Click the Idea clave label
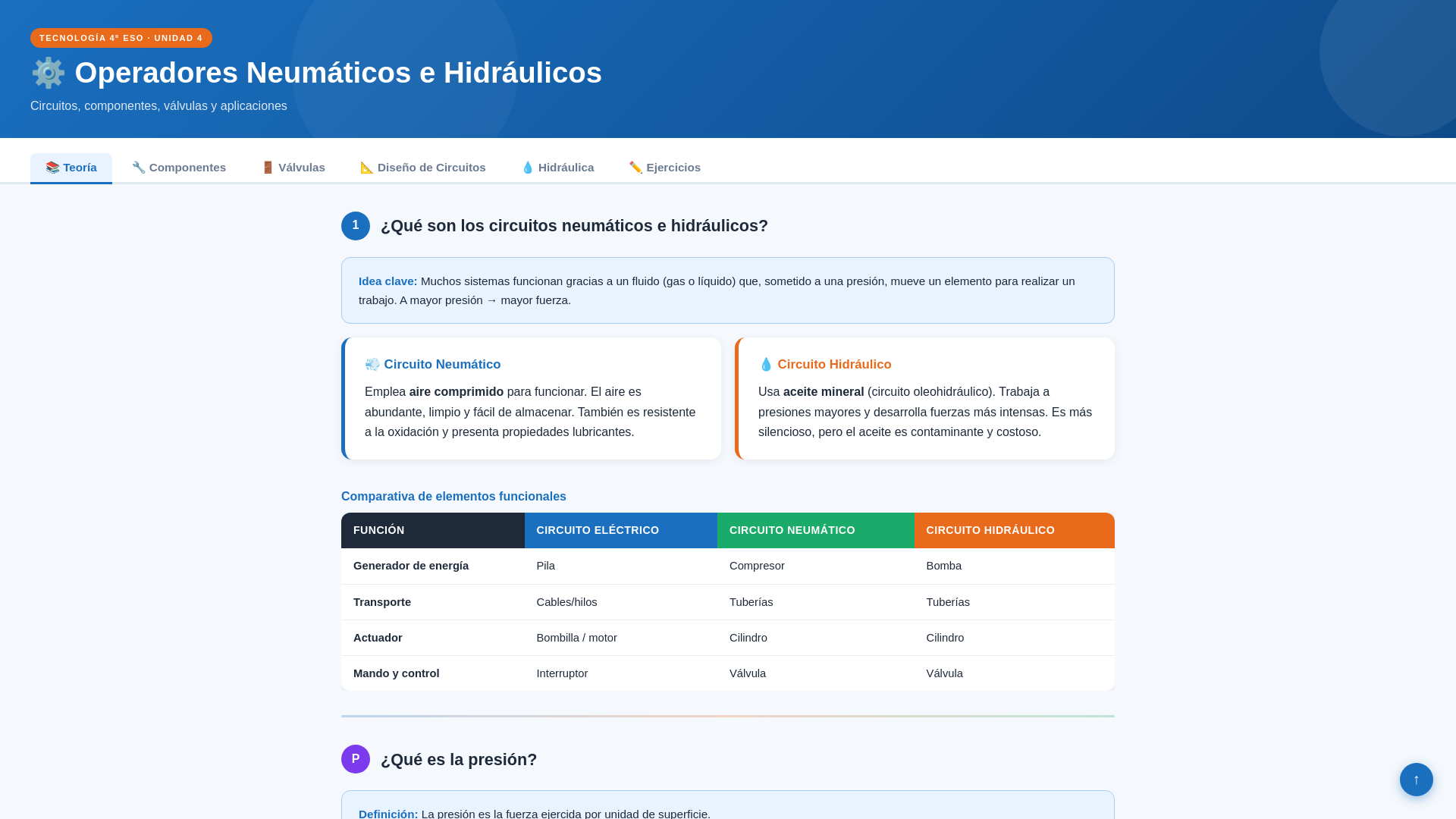The image size is (1456, 819). point(388,281)
